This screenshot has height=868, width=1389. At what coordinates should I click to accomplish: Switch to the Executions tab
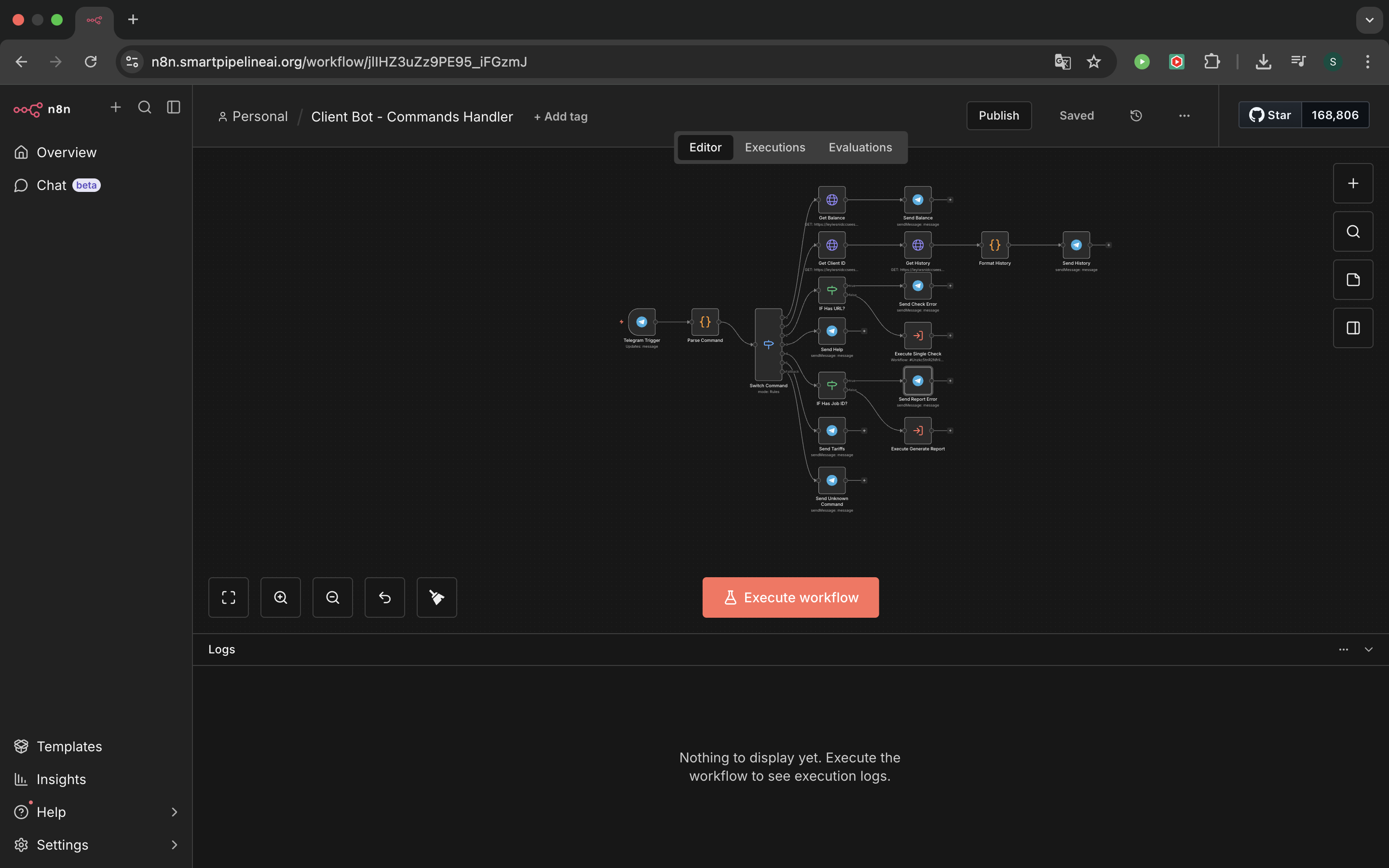(775, 148)
